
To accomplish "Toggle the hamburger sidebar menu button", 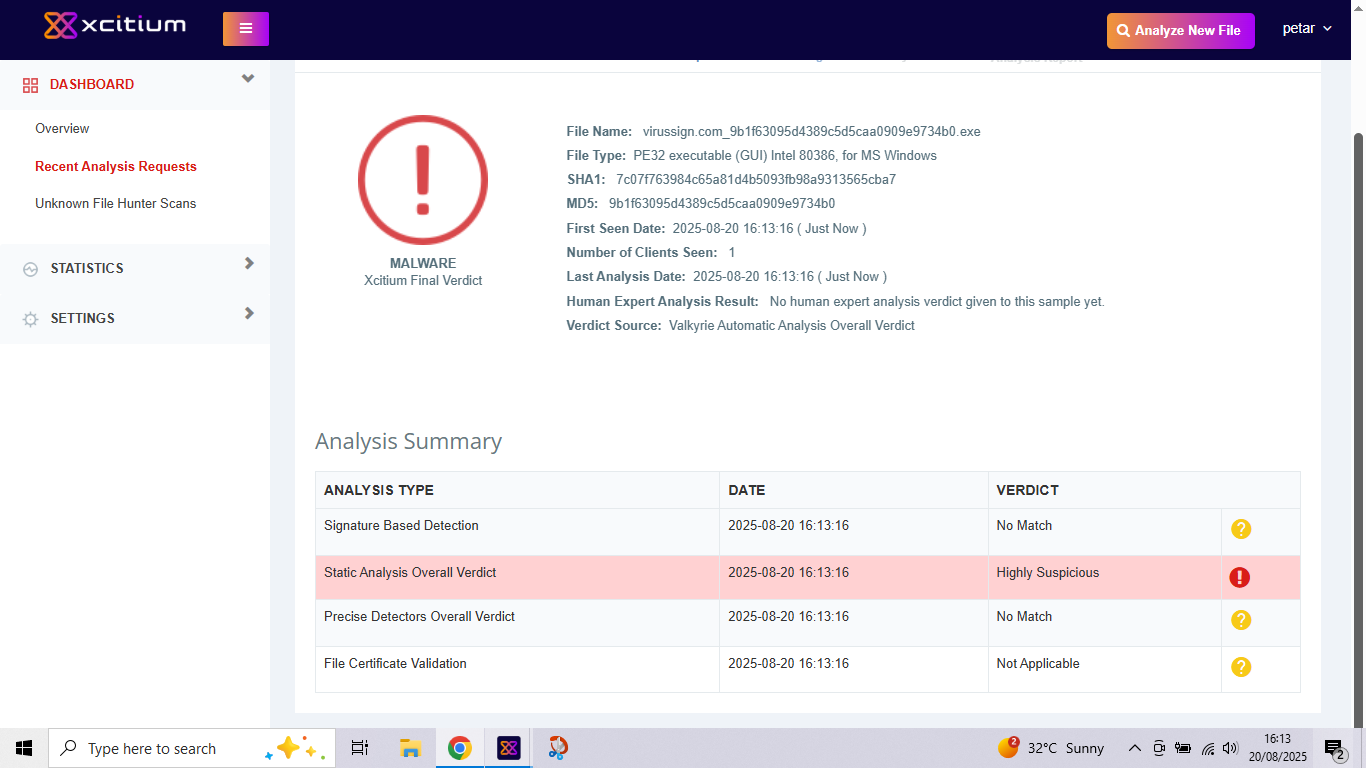I will pos(246,29).
